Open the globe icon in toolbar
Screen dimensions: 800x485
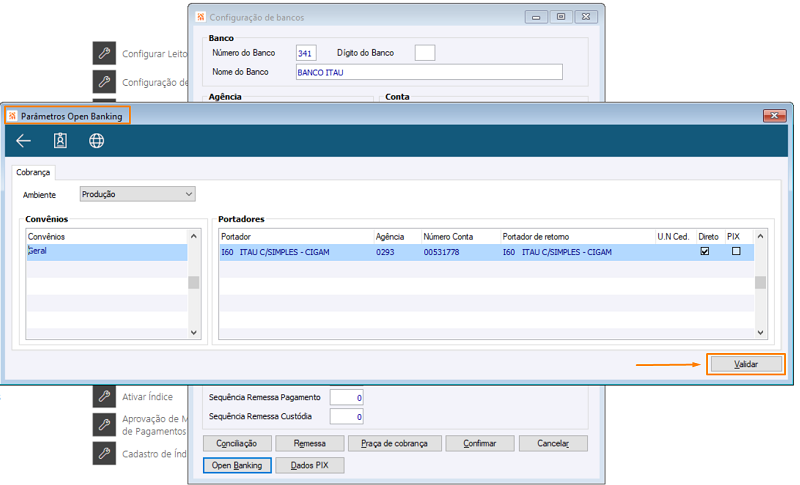point(96,141)
